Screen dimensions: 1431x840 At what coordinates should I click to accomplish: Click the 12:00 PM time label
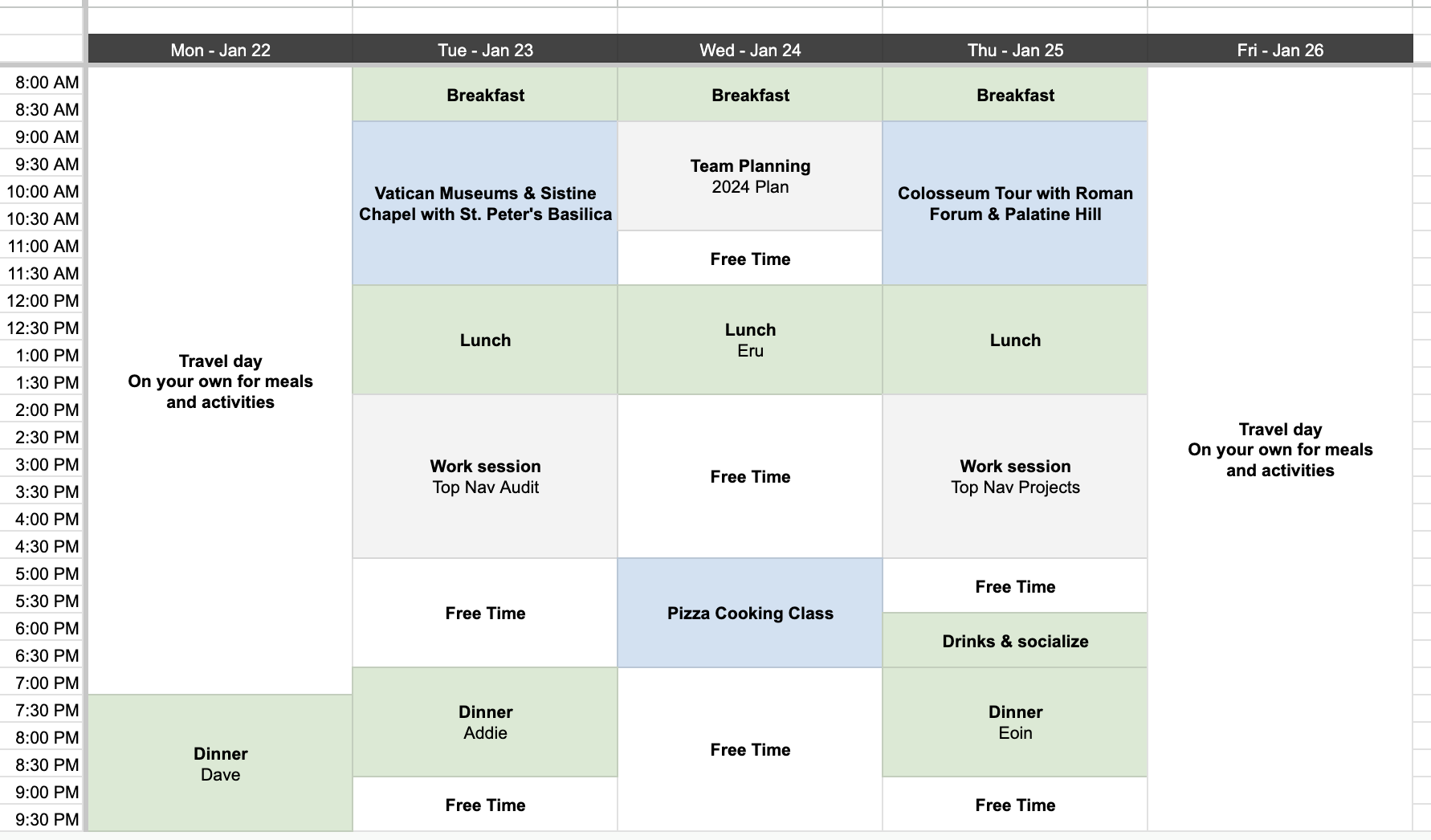[43, 300]
